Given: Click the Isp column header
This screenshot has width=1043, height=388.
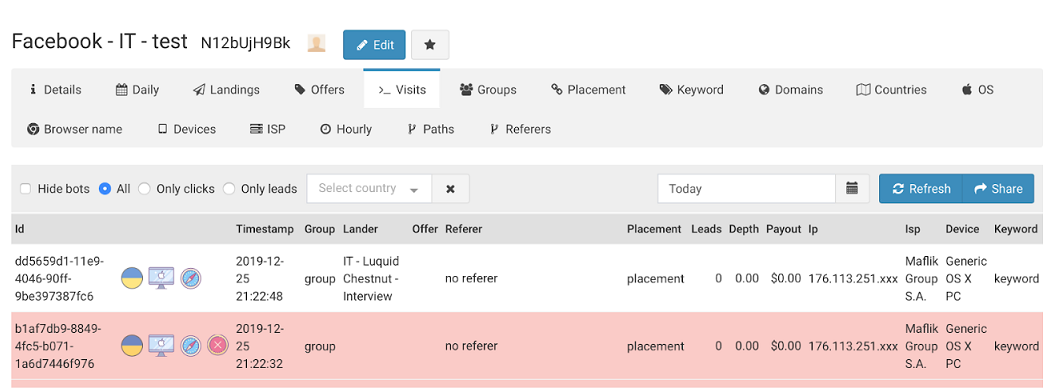Looking at the screenshot, I should 913,229.
